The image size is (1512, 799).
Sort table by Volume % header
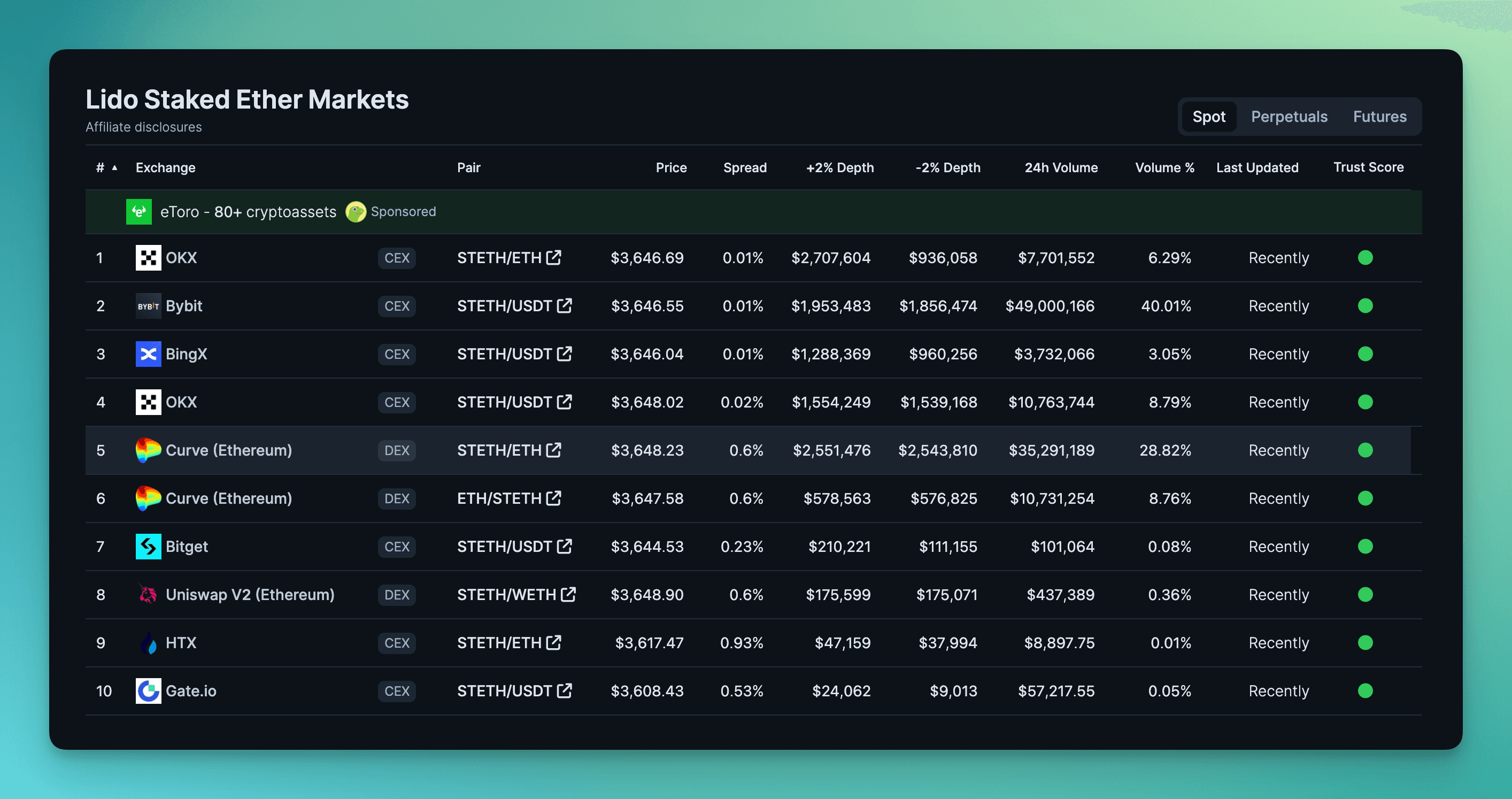pos(1164,167)
